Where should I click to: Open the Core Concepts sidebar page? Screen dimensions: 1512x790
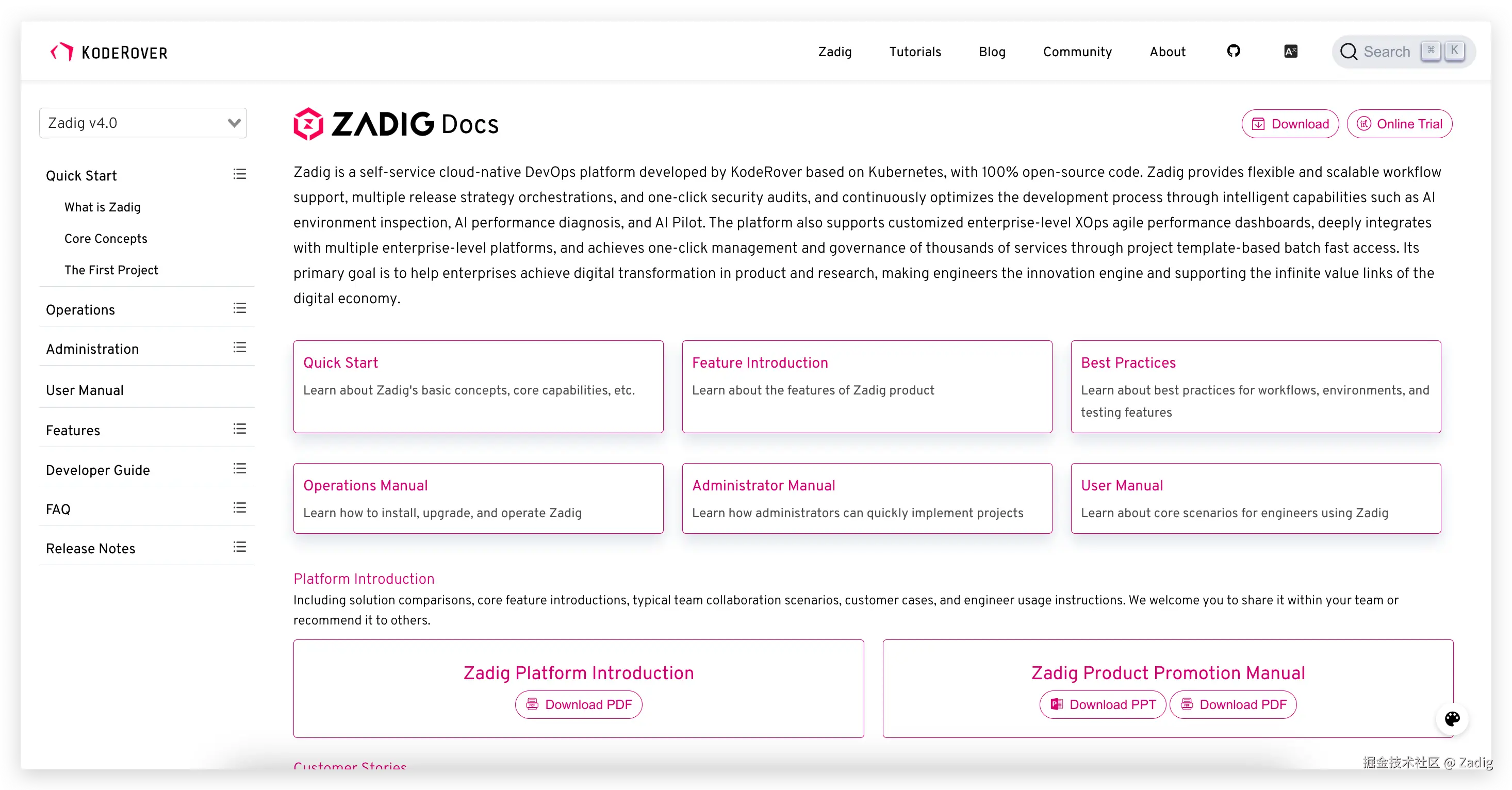[x=106, y=238]
